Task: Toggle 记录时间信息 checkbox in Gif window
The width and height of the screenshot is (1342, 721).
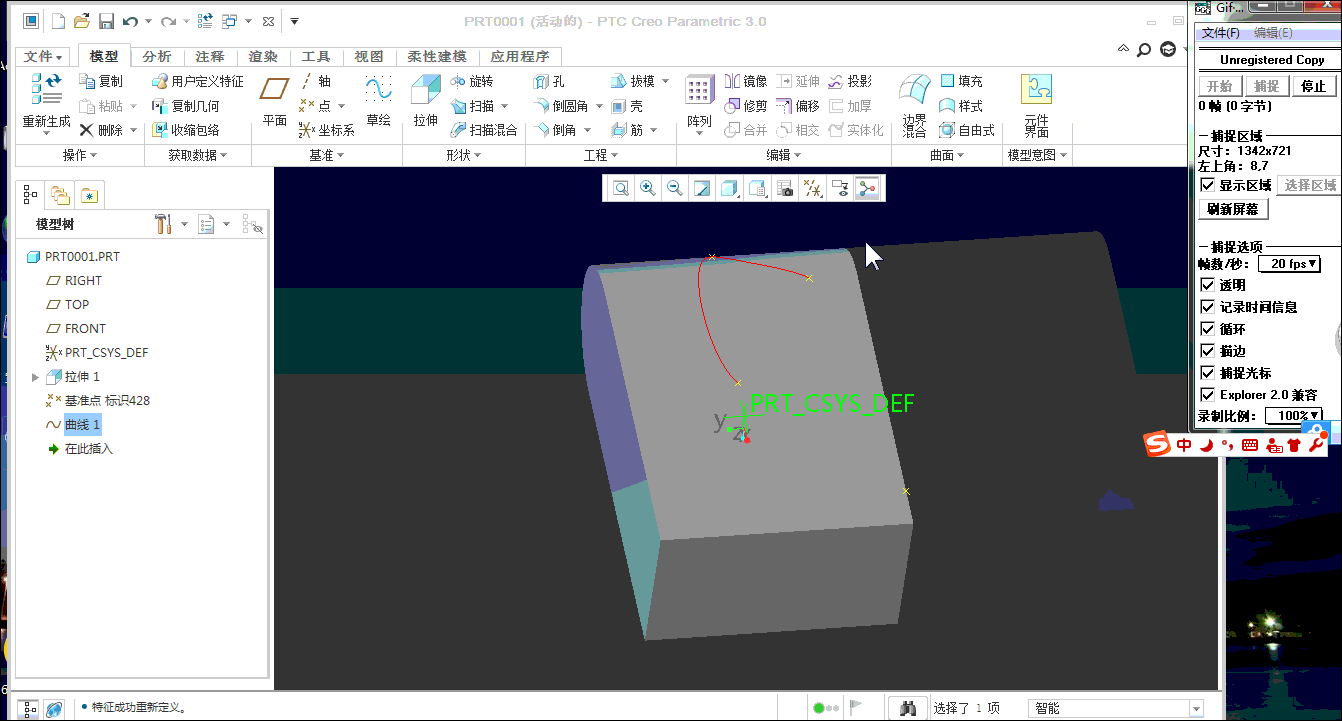Action: click(x=1207, y=307)
